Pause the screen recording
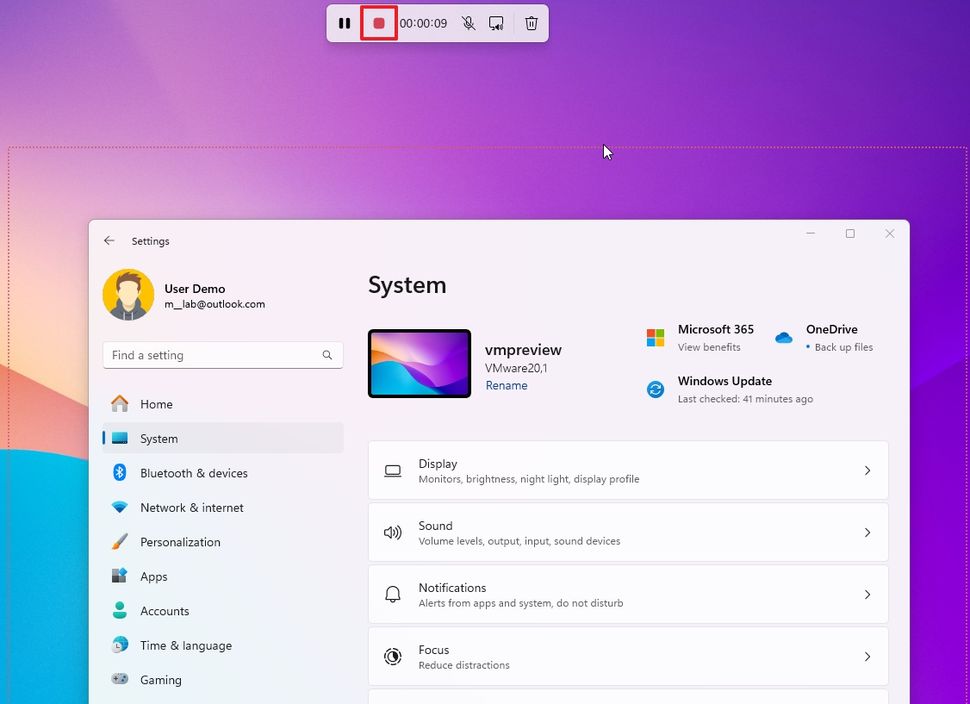 pyautogui.click(x=345, y=22)
